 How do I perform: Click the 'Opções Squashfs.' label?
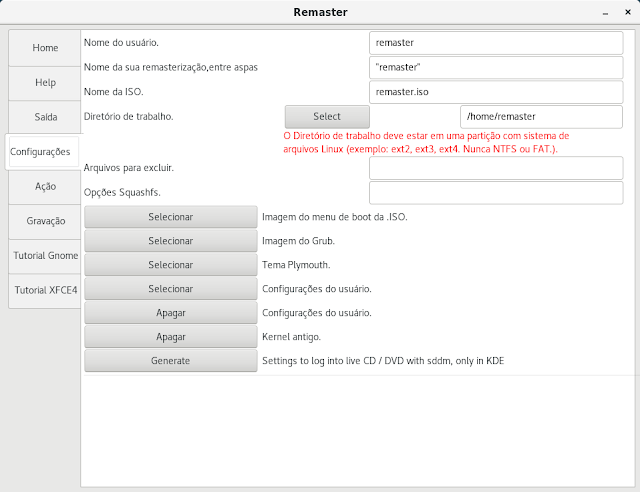122,193
